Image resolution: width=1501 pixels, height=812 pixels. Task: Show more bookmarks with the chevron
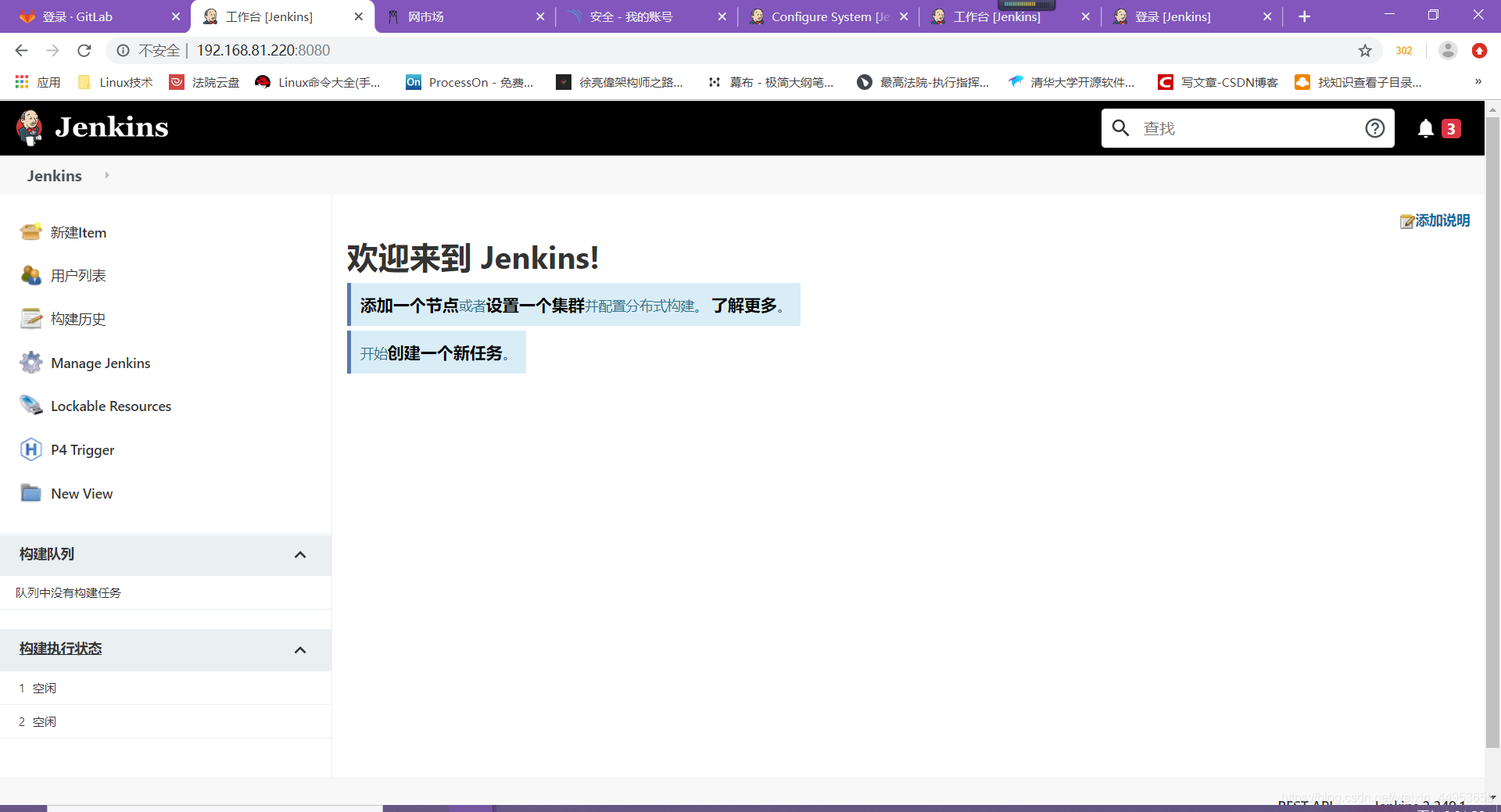tap(1478, 82)
